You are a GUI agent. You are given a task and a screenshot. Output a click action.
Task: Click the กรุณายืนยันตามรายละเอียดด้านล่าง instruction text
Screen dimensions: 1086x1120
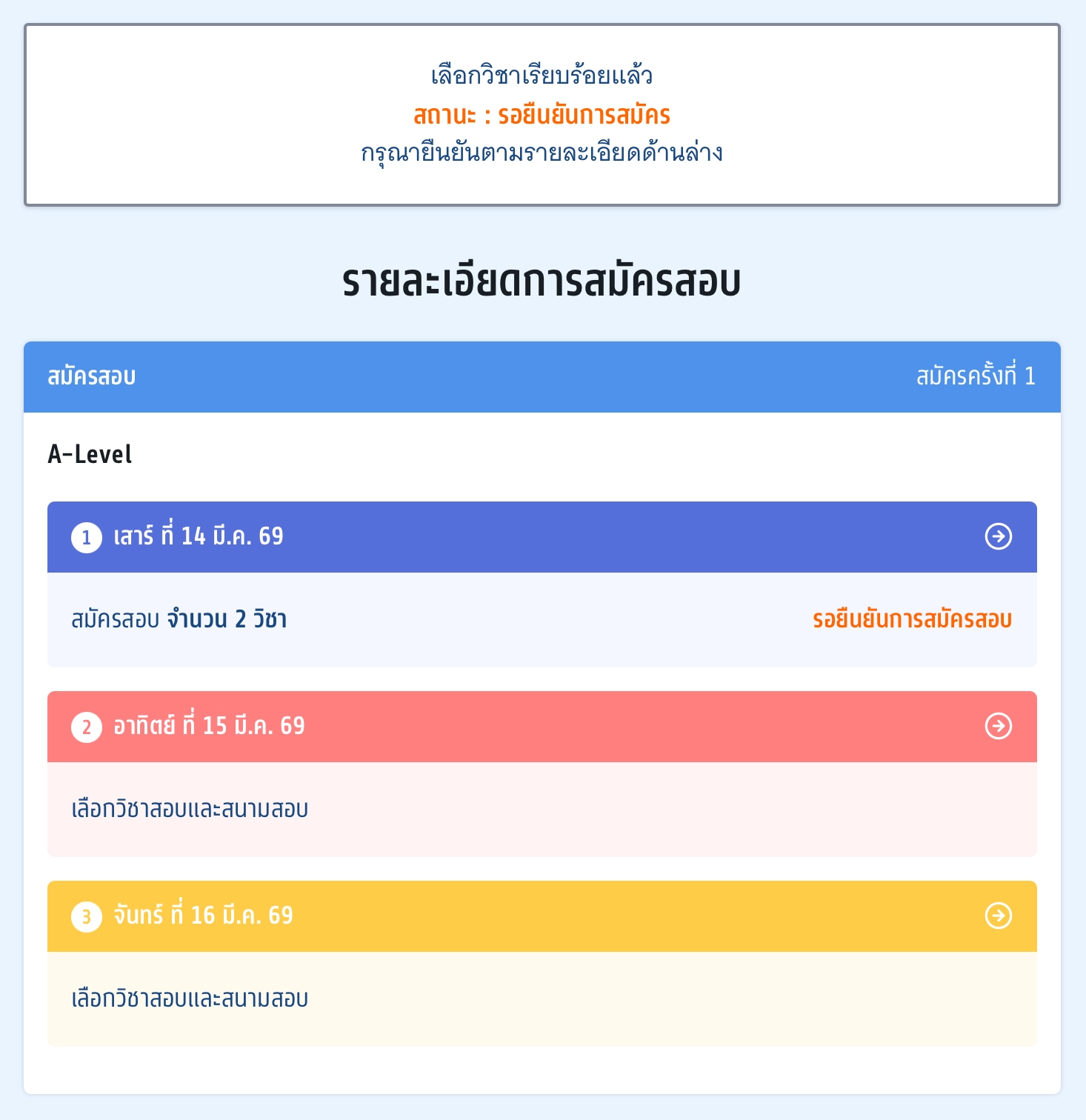542,153
